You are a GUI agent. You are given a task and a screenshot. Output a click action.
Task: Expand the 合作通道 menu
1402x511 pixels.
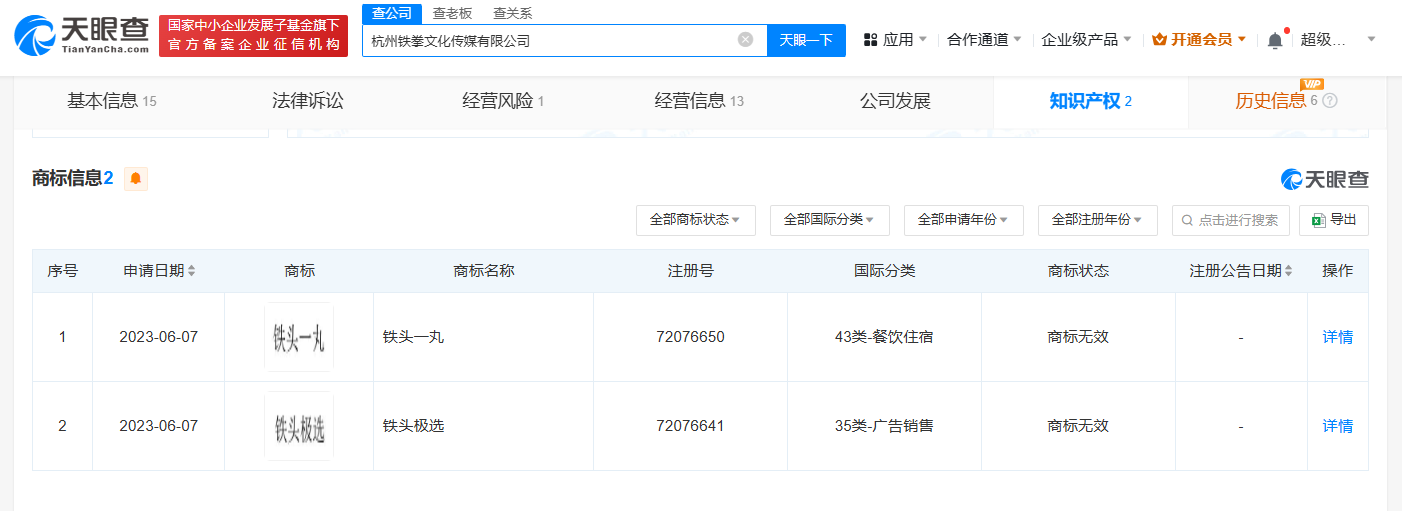point(984,40)
